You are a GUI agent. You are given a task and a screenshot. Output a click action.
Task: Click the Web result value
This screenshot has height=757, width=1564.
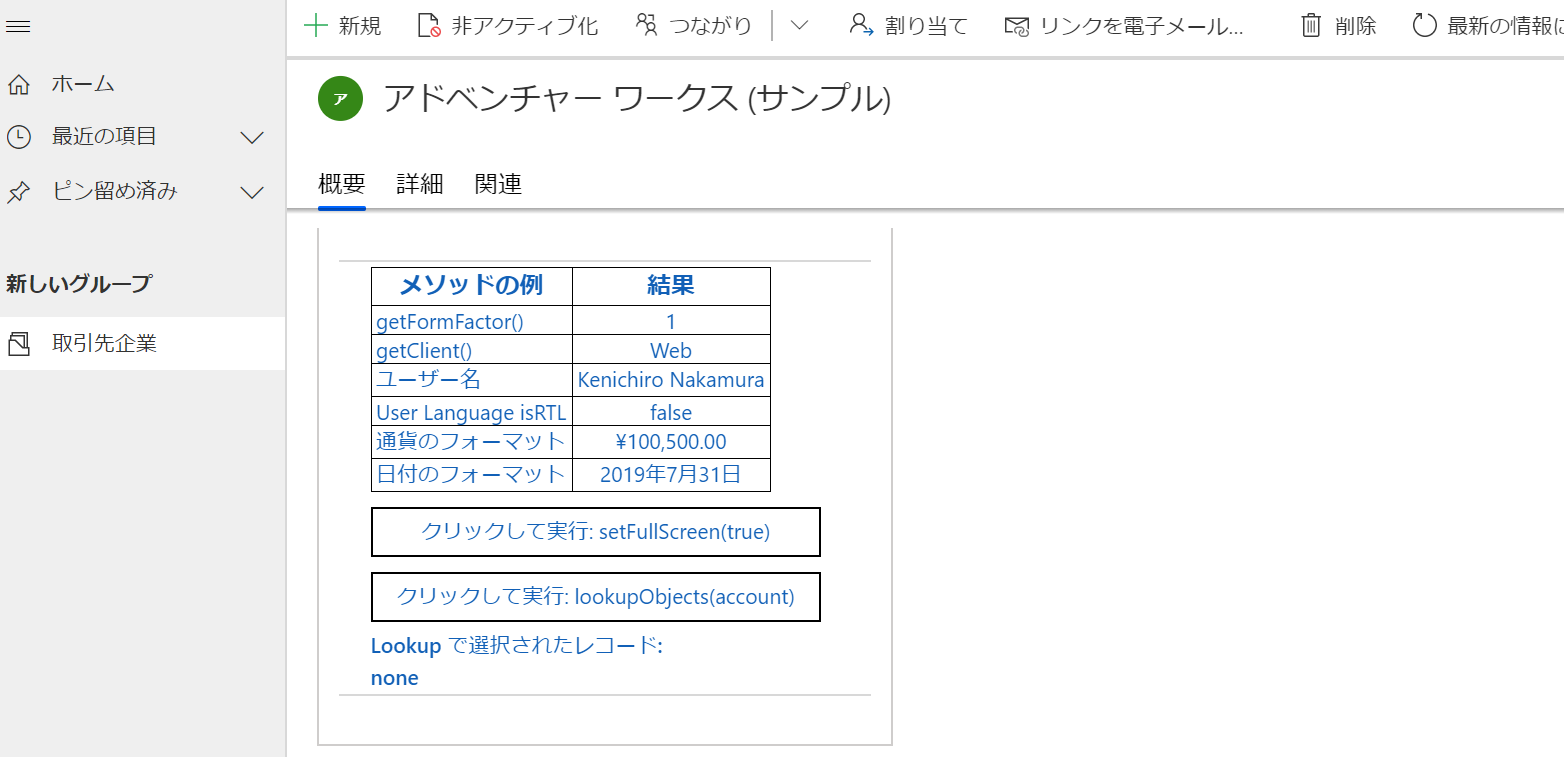[671, 350]
